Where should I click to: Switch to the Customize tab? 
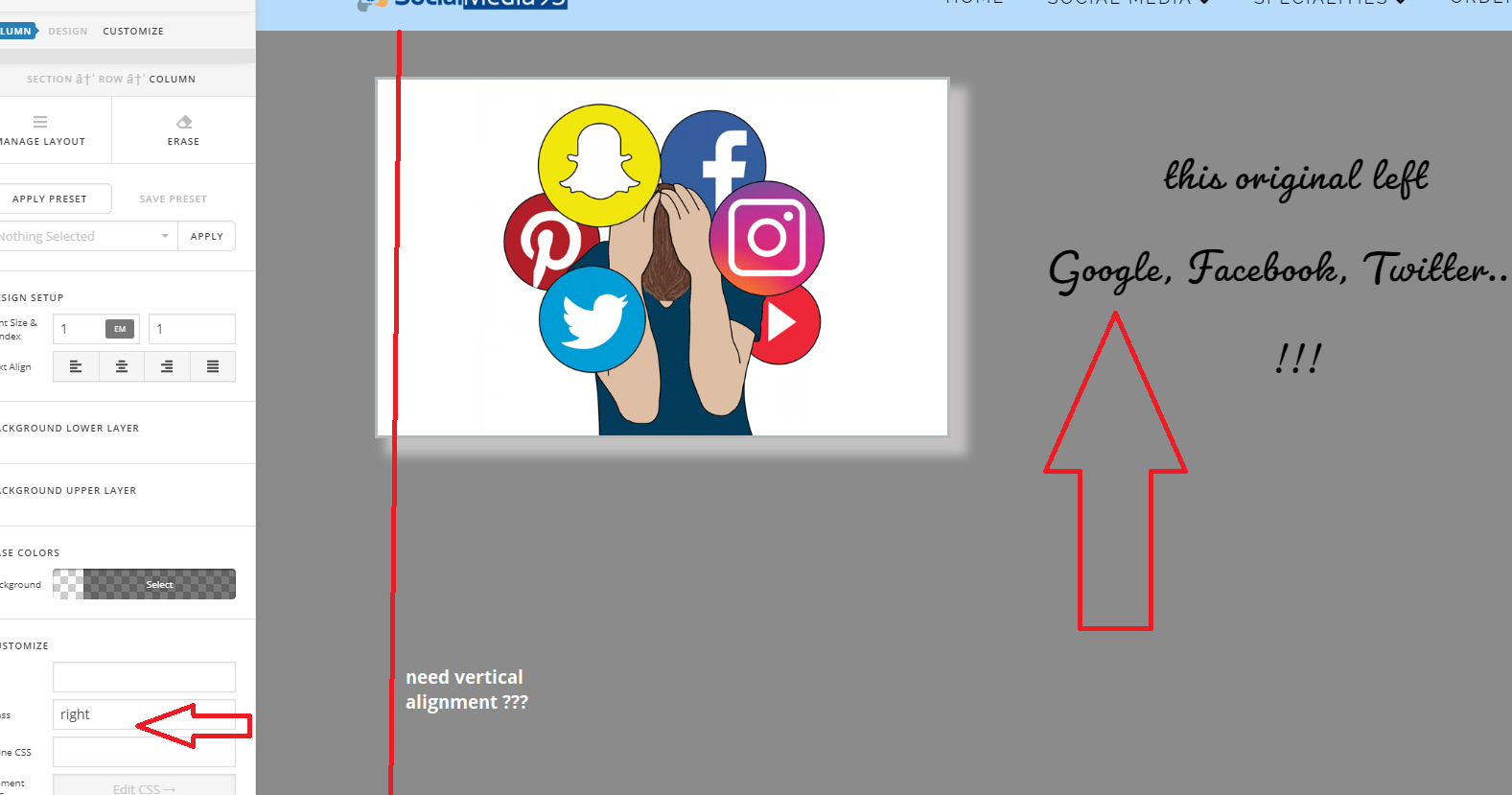coord(133,32)
